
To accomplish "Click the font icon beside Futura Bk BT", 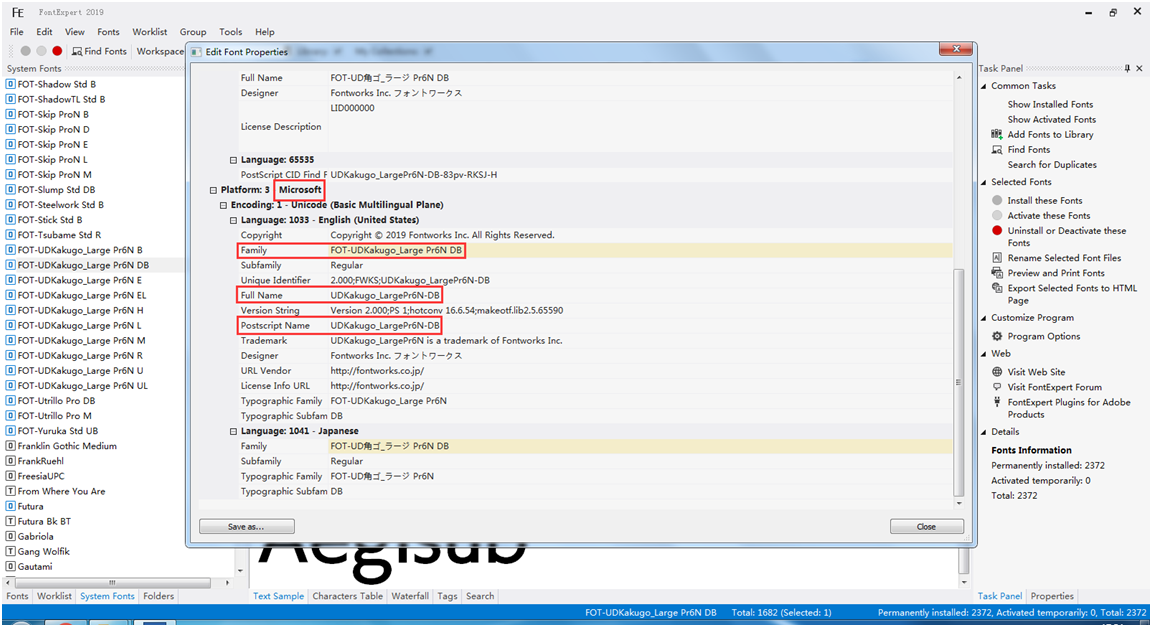I will click(x=10, y=521).
